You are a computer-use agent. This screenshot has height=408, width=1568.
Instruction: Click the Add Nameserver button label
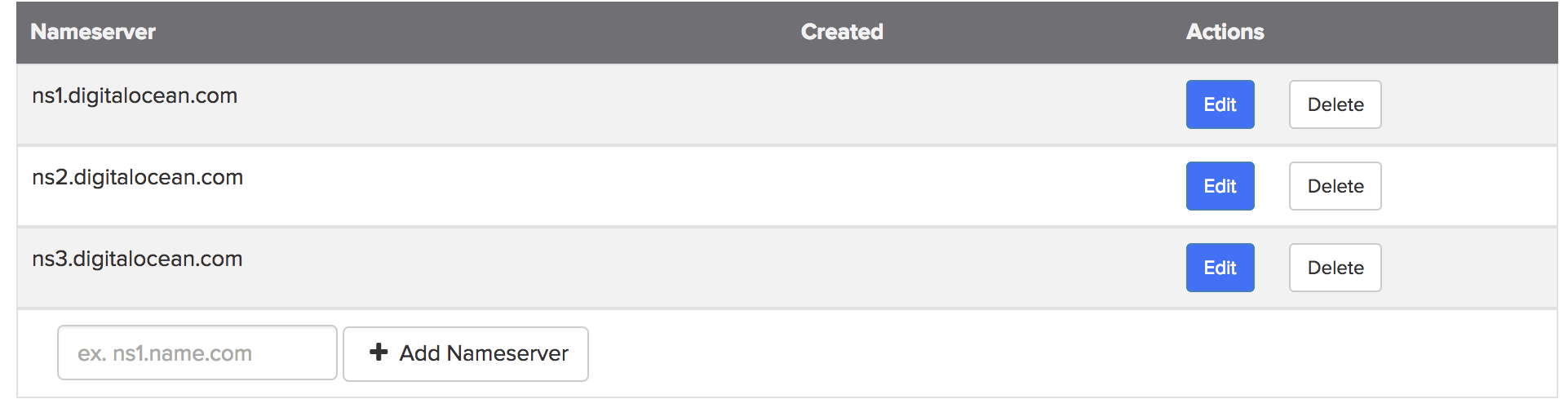484,353
